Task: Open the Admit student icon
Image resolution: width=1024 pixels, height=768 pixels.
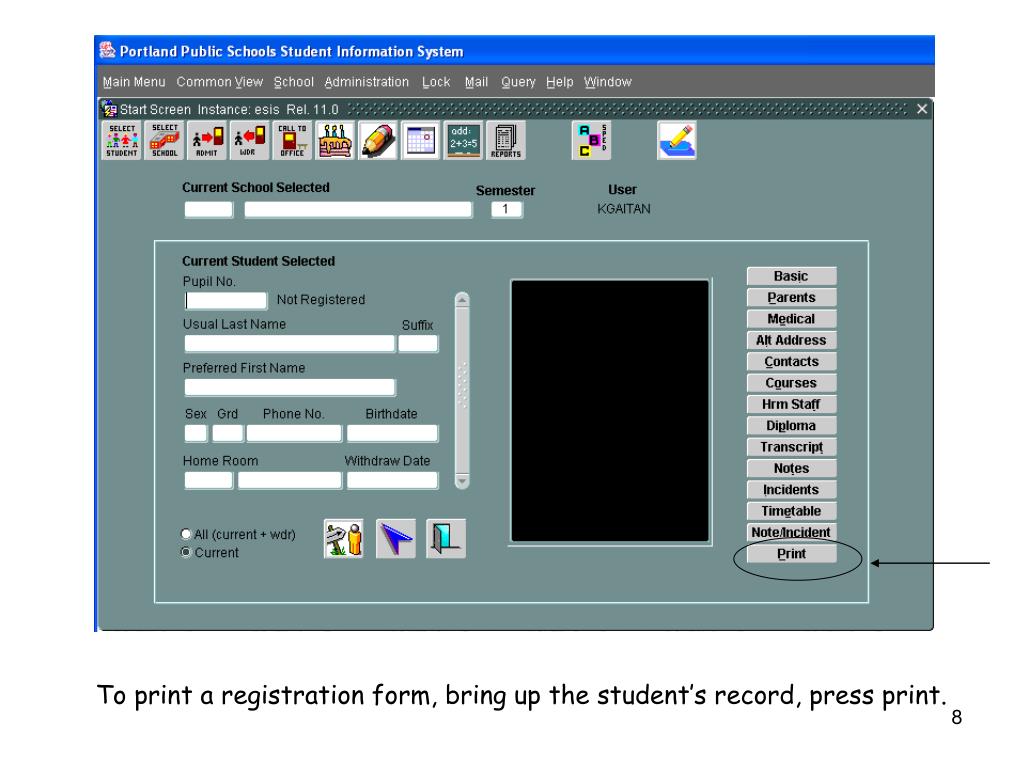Action: tap(207, 140)
